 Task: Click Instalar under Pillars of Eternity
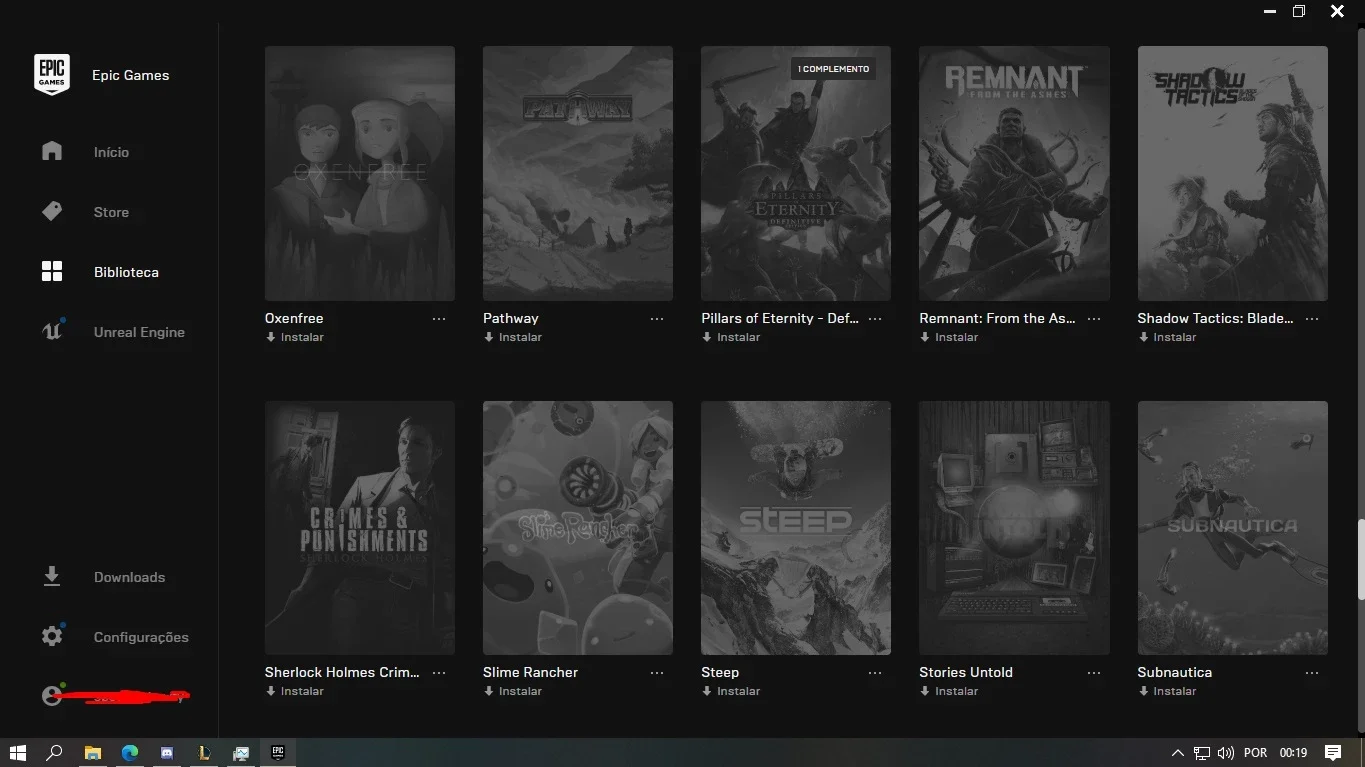pyautogui.click(x=731, y=337)
